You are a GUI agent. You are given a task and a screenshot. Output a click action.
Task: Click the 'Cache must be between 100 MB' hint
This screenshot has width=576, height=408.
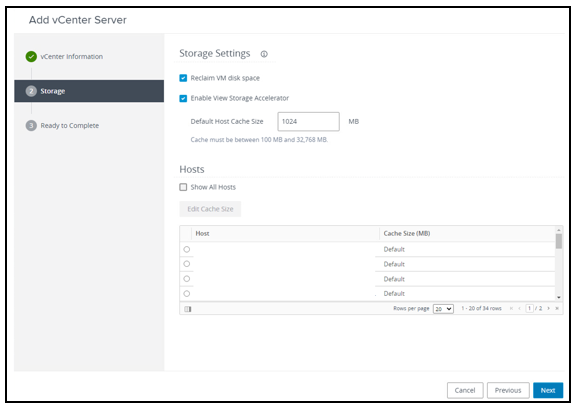[x=259, y=140]
